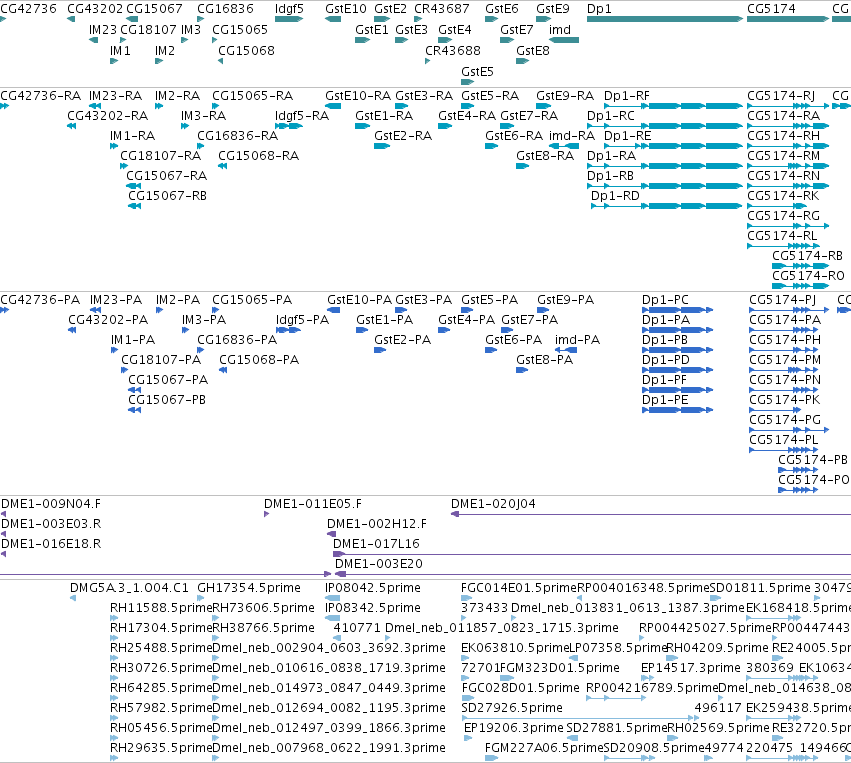Select clone DME1-003E20 label
The width and height of the screenshot is (851, 763).
click(378, 564)
